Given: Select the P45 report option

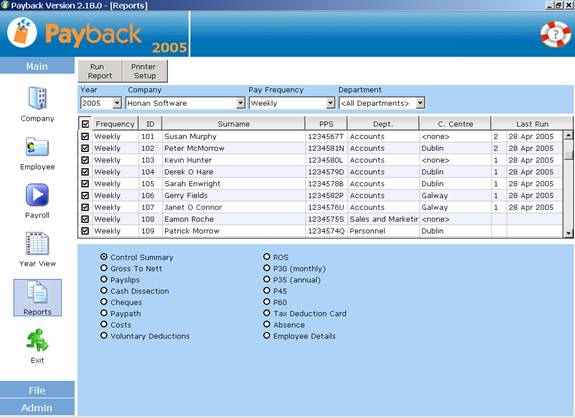Looking at the screenshot, I should 267,290.
